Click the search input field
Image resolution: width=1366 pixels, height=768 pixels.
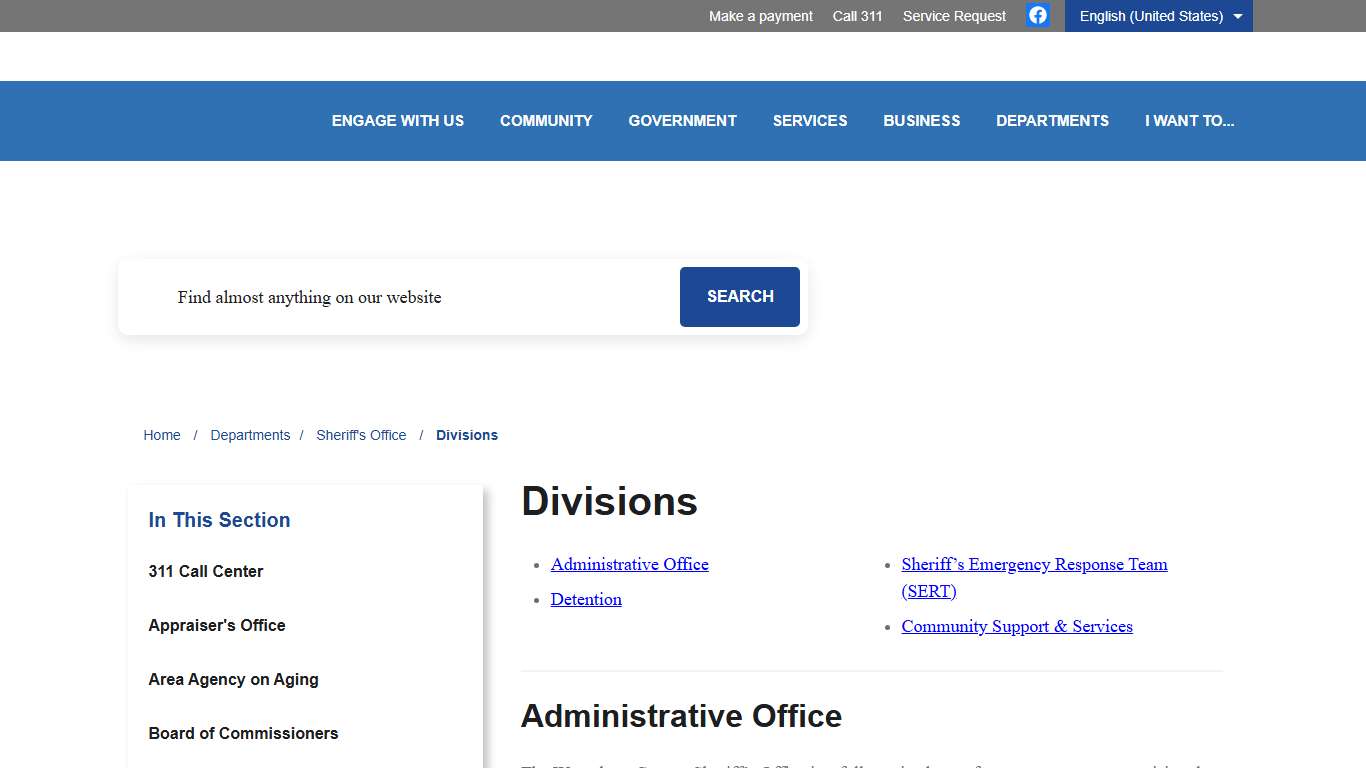click(400, 297)
